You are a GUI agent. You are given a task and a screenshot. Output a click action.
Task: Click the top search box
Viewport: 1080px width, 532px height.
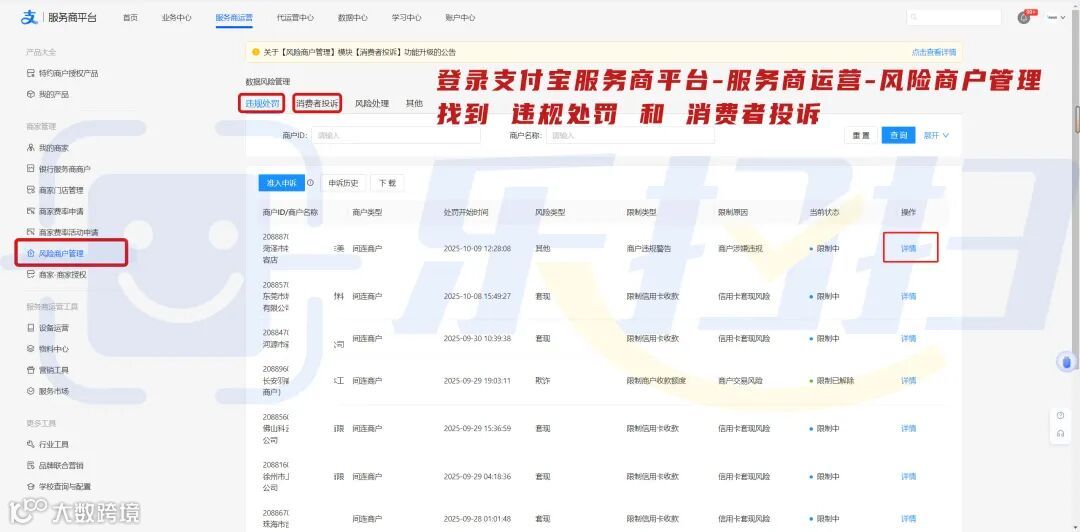pos(954,18)
